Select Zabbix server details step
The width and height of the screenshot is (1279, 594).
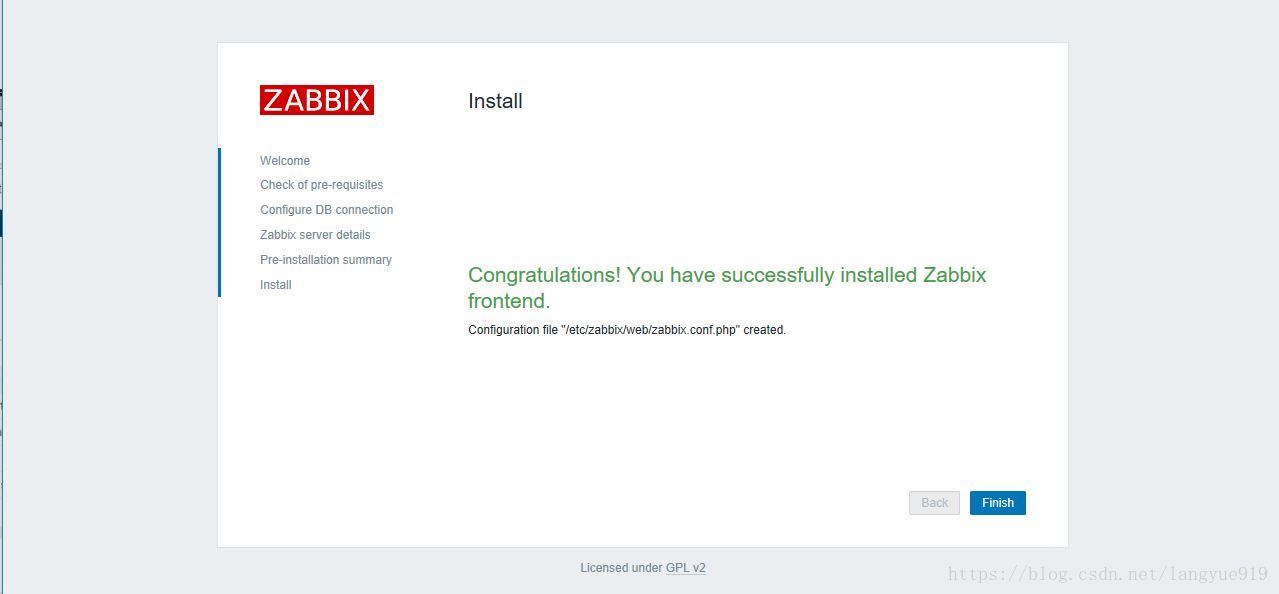pos(315,235)
